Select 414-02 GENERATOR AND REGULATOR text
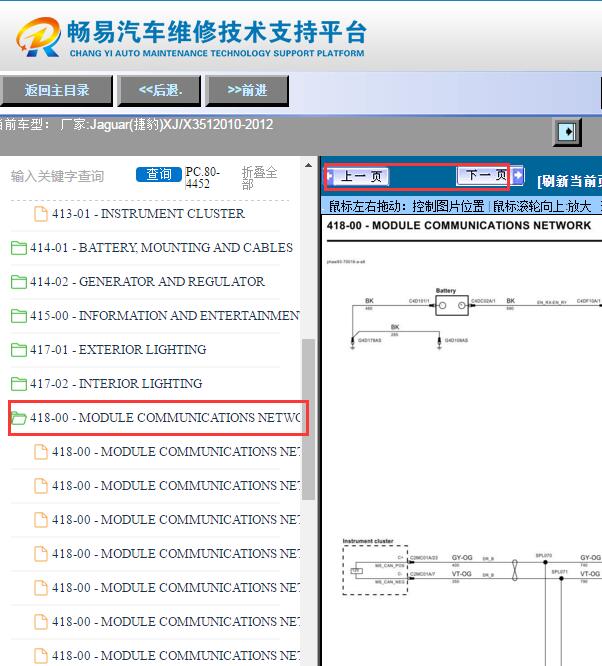Image resolution: width=602 pixels, height=666 pixels. (x=147, y=281)
